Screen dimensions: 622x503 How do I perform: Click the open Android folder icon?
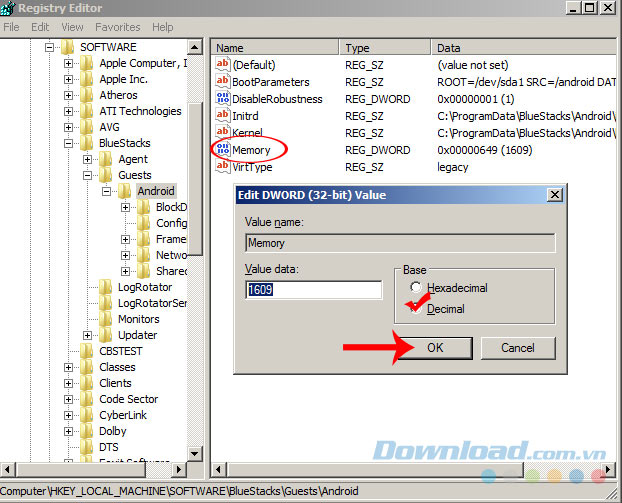[125, 191]
